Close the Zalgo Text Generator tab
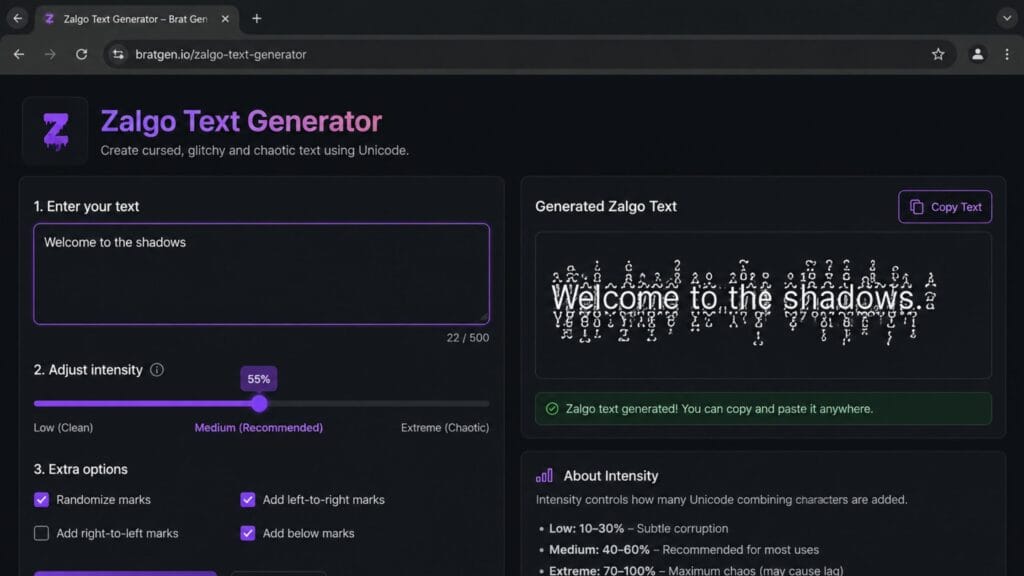Screen dimensions: 1024x576 point(225,19)
